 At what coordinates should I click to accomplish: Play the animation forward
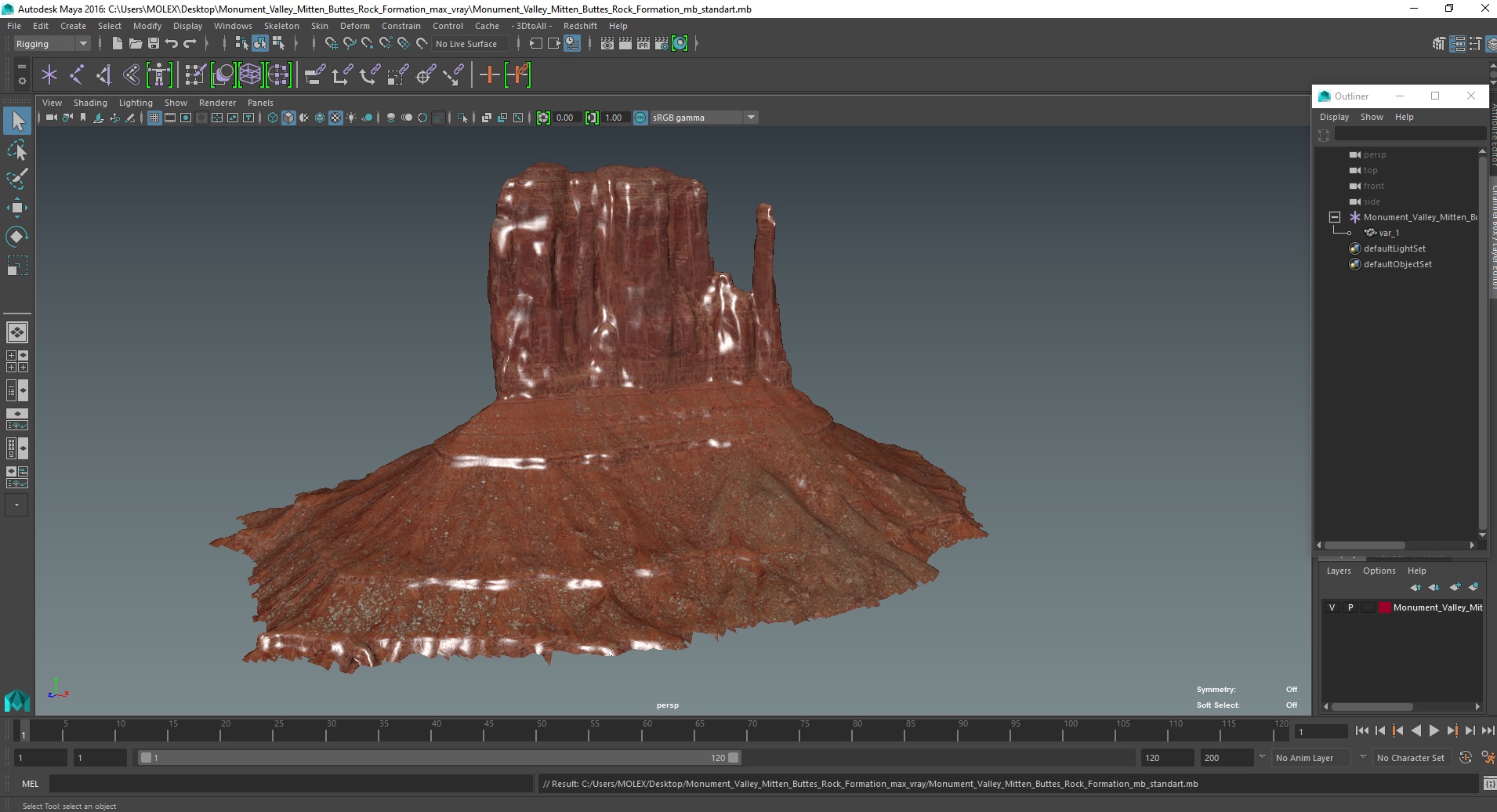pyautogui.click(x=1434, y=730)
